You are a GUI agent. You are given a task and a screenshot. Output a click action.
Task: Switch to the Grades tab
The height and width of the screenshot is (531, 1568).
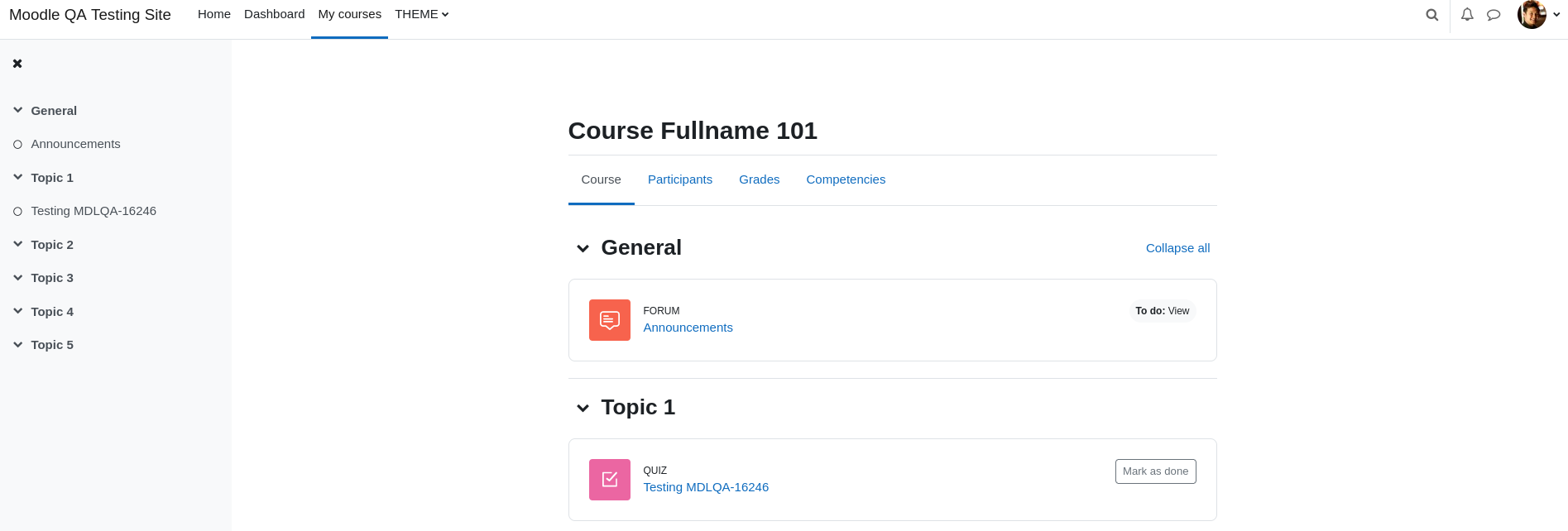(x=759, y=179)
